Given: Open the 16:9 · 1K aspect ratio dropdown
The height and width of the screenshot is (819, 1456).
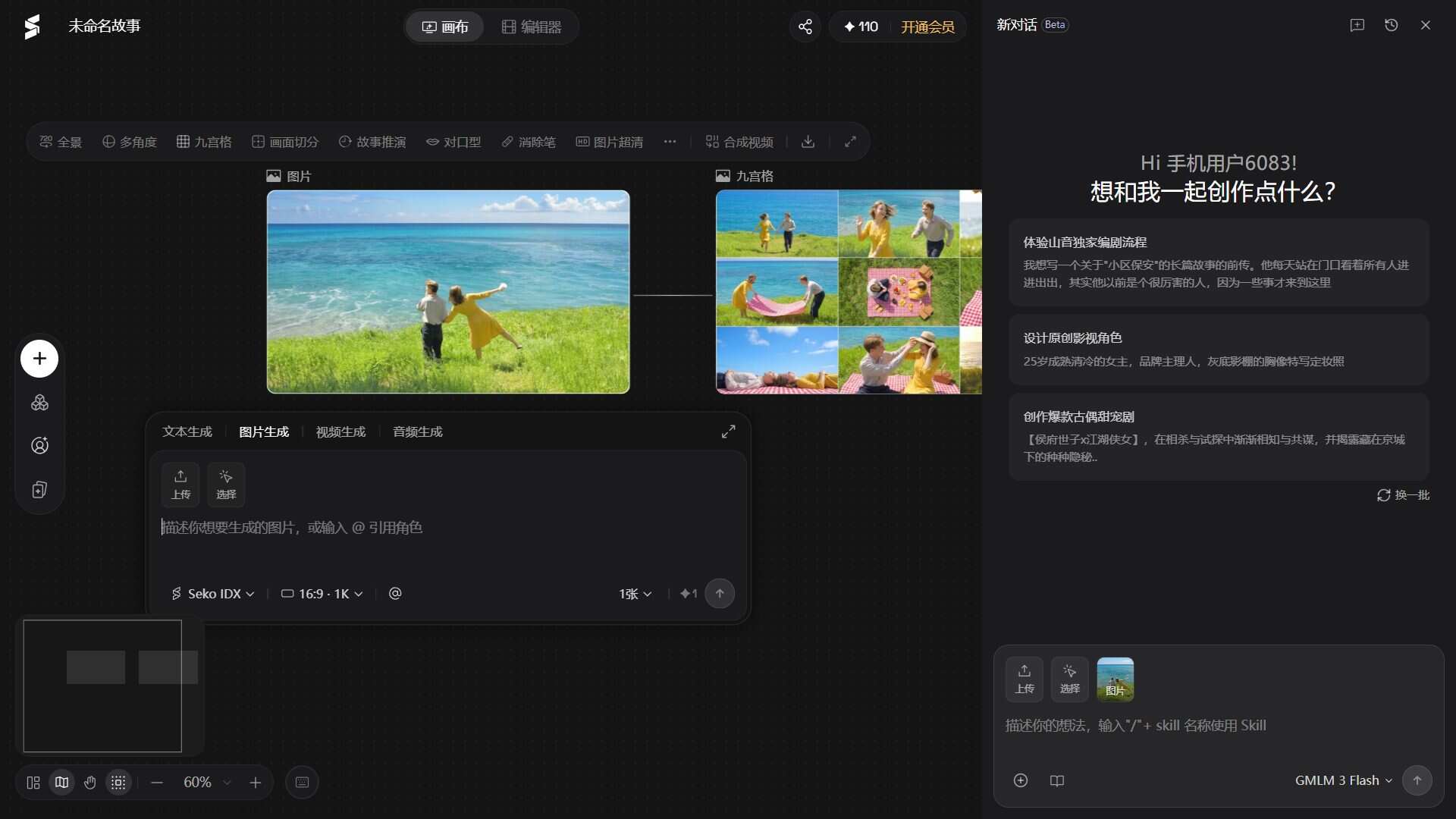Looking at the screenshot, I should tap(322, 594).
